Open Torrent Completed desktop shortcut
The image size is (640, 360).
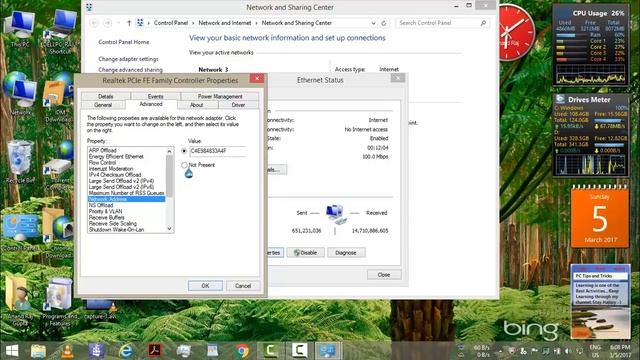pos(59,165)
